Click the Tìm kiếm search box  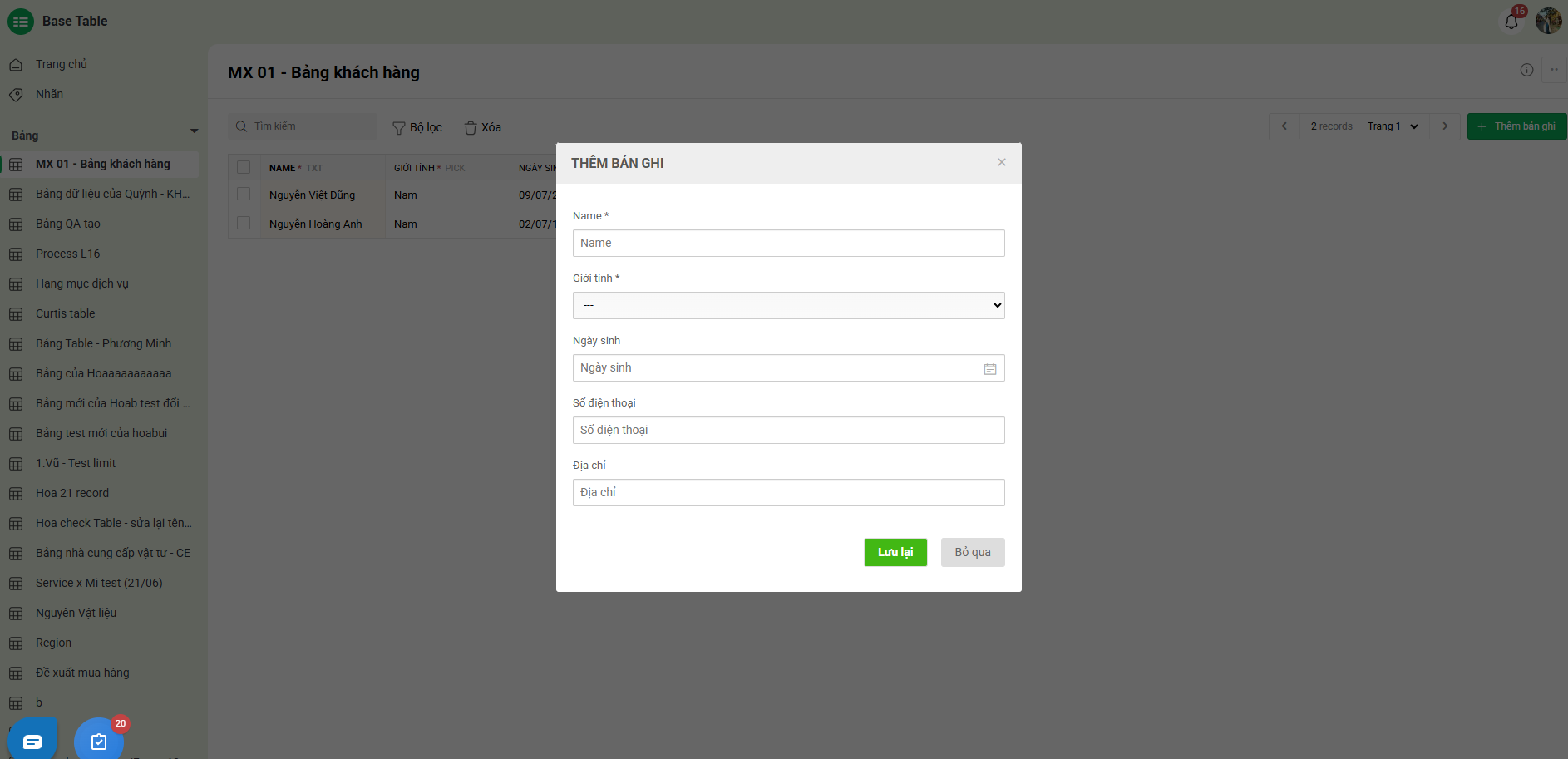303,126
